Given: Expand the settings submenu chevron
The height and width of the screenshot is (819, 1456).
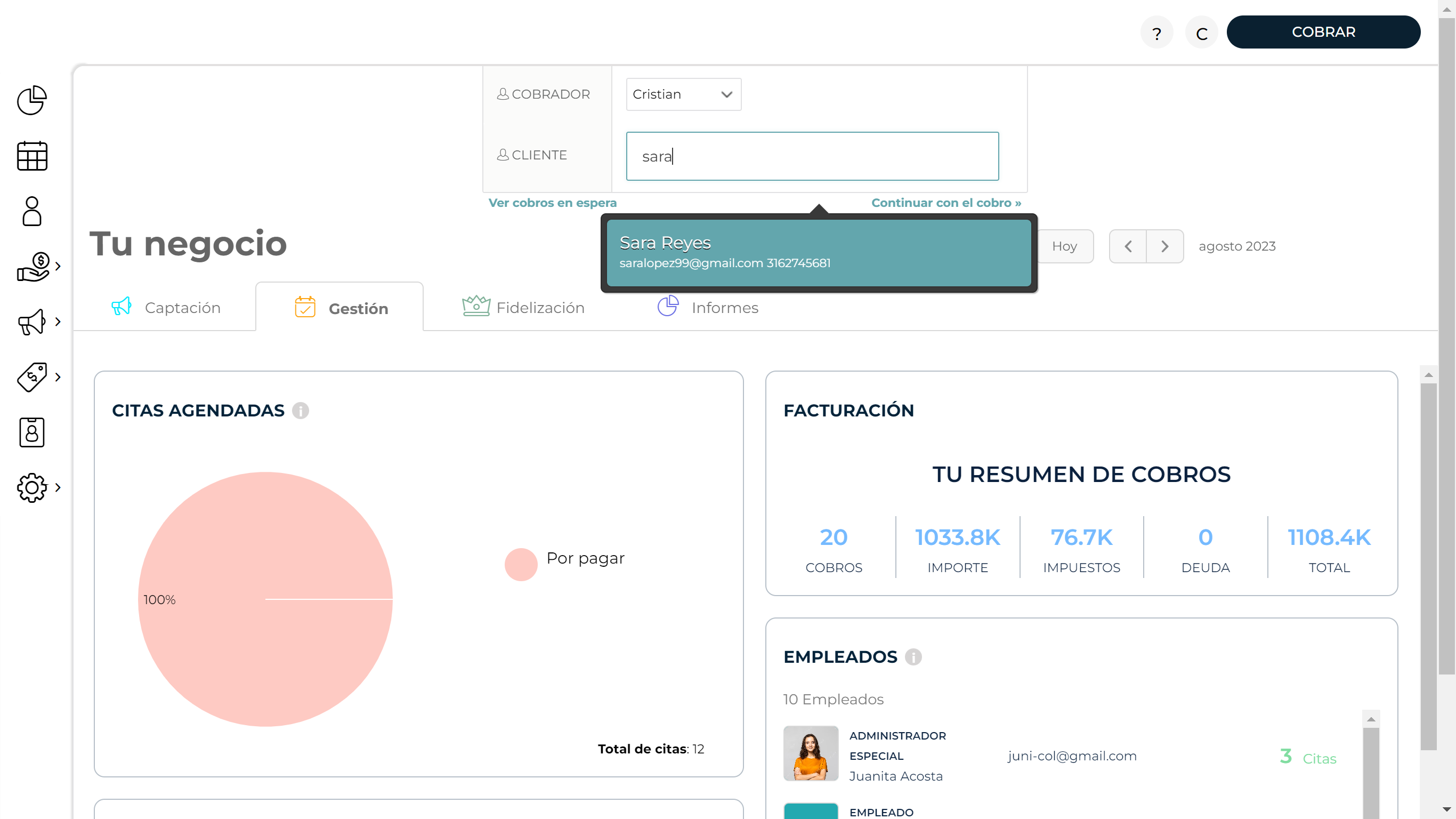Looking at the screenshot, I should (x=58, y=487).
